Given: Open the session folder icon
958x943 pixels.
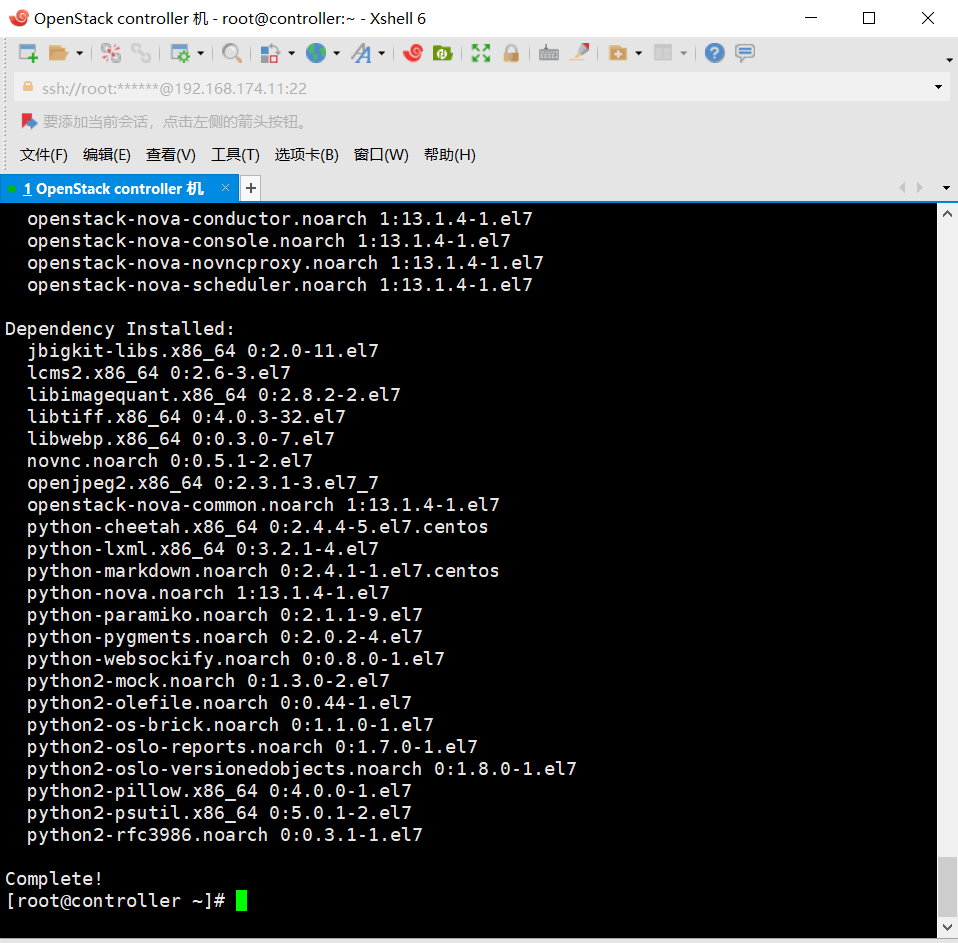Looking at the screenshot, I should pyautogui.click(x=58, y=53).
